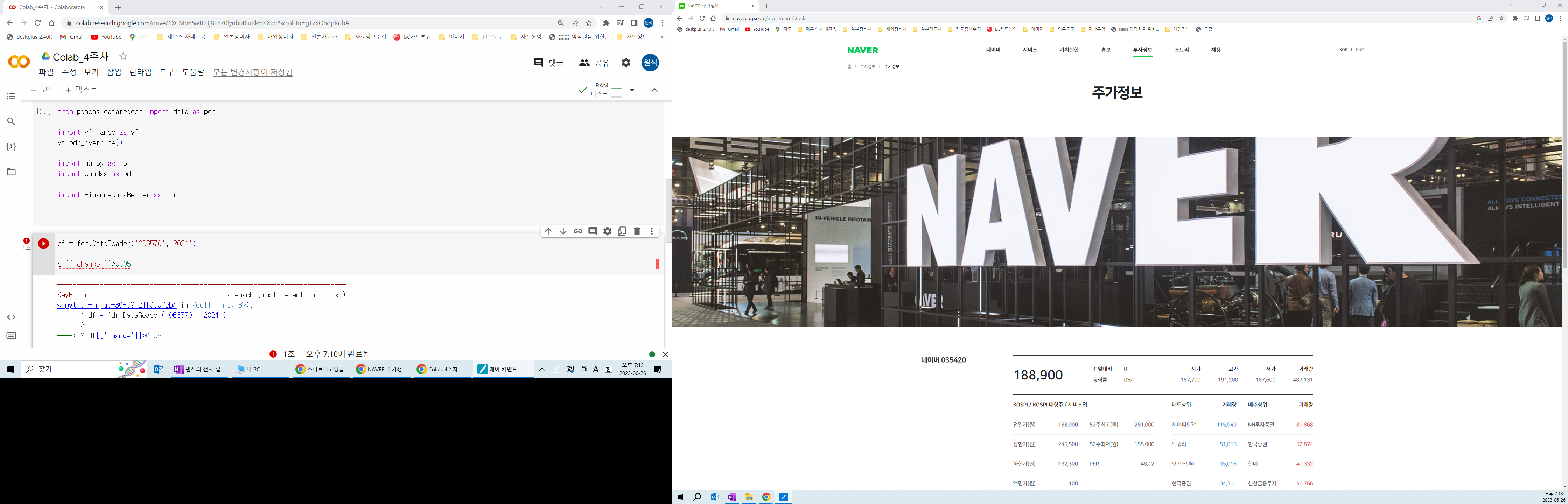Image resolution: width=1568 pixels, height=504 pixels.
Task: Open the tab search dropdown in the Naver window
Action: point(1511,6)
